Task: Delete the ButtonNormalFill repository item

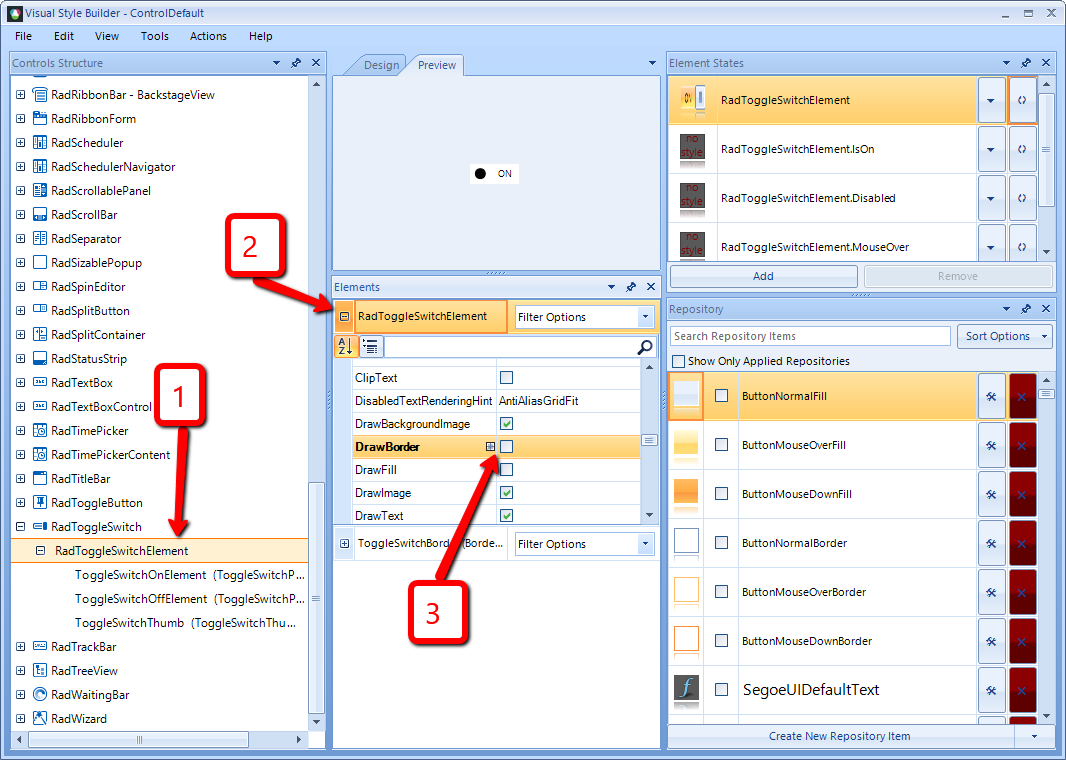Action: (x=1022, y=396)
